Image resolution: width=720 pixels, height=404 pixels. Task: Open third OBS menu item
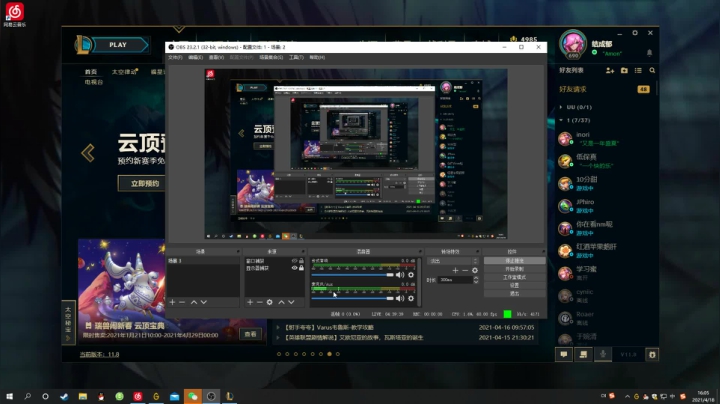(x=216, y=57)
